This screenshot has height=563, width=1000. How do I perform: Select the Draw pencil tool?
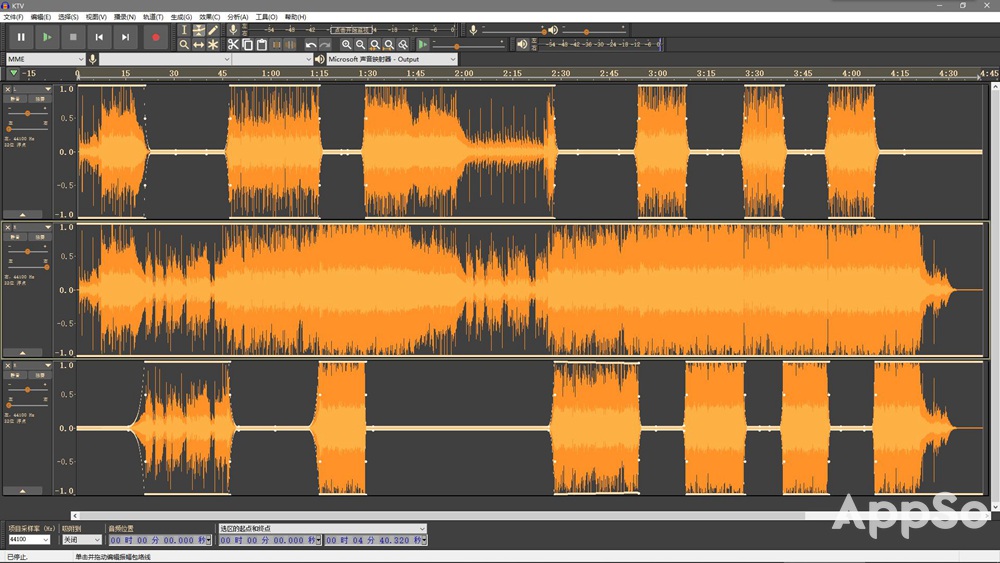click(x=213, y=30)
